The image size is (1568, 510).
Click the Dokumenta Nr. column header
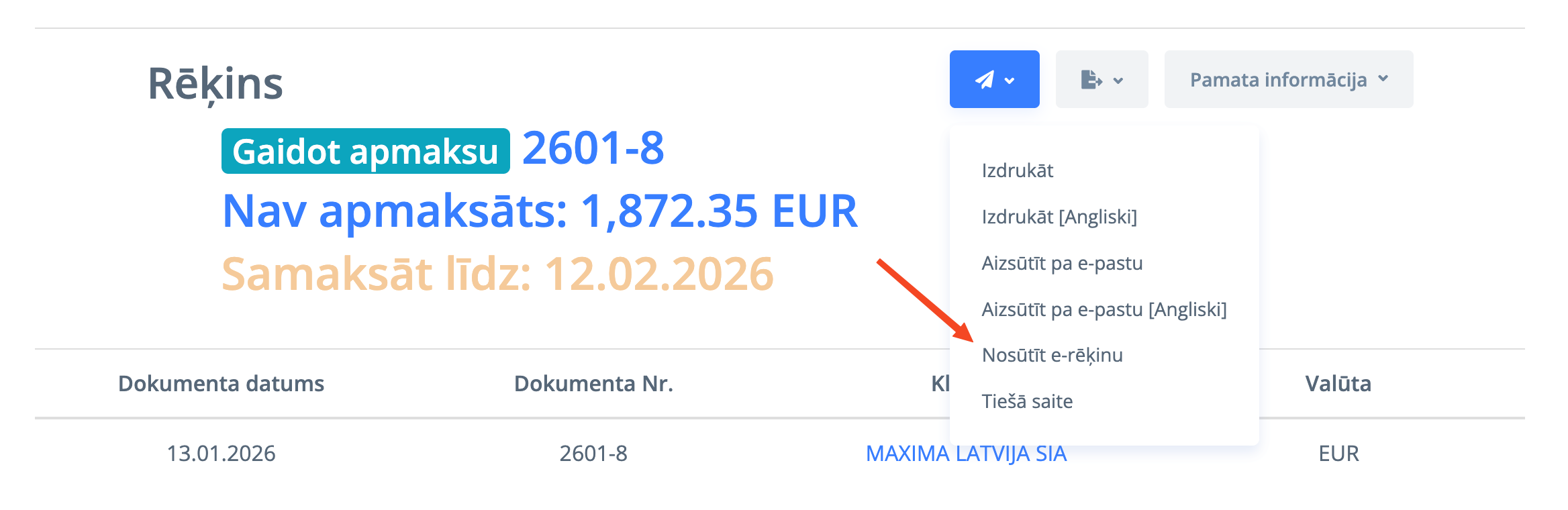[593, 384]
